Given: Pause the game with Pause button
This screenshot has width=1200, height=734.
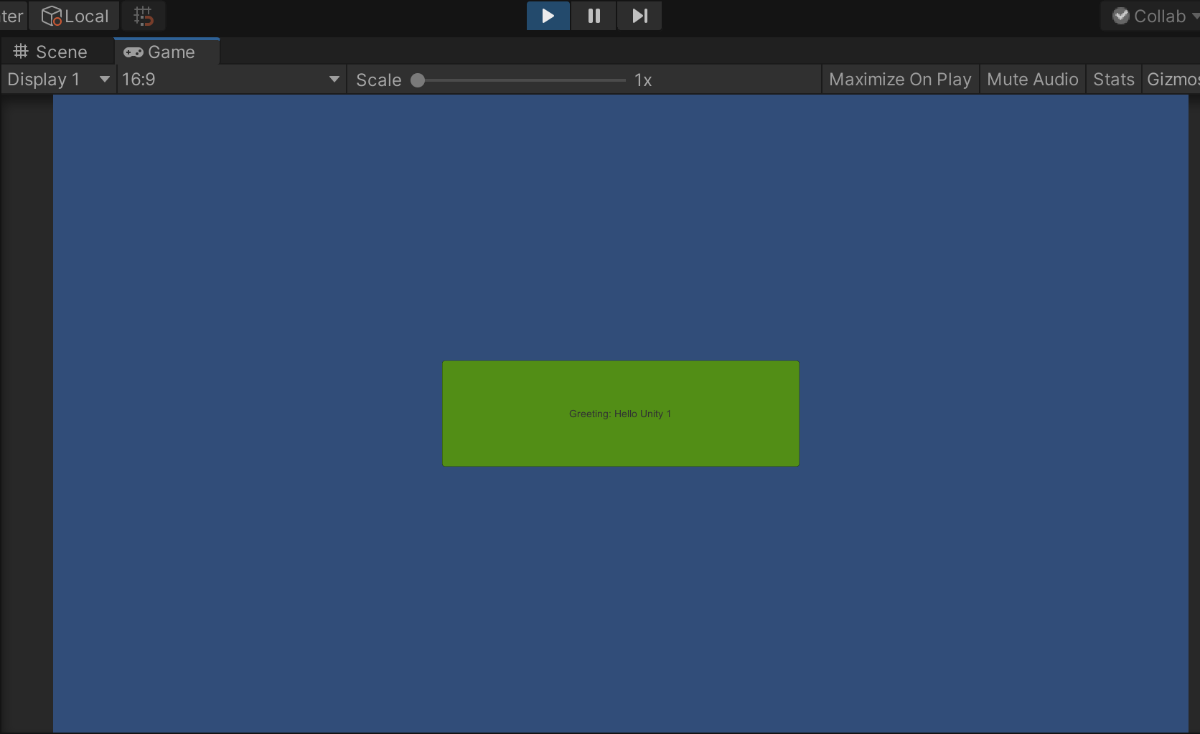Looking at the screenshot, I should [594, 16].
